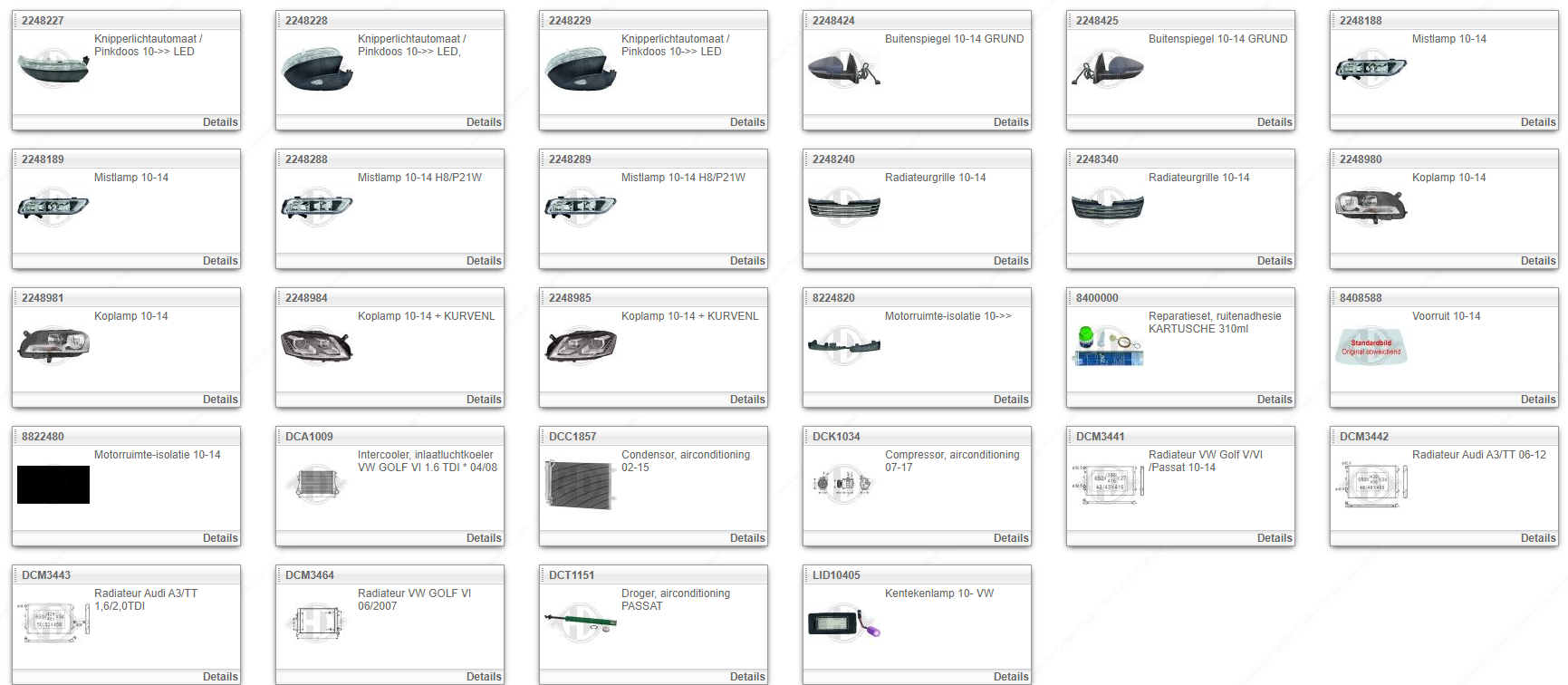Click the Kentekenlamp LID10405 product image
Screen dimensions: 1568x685
pyautogui.click(x=843, y=623)
